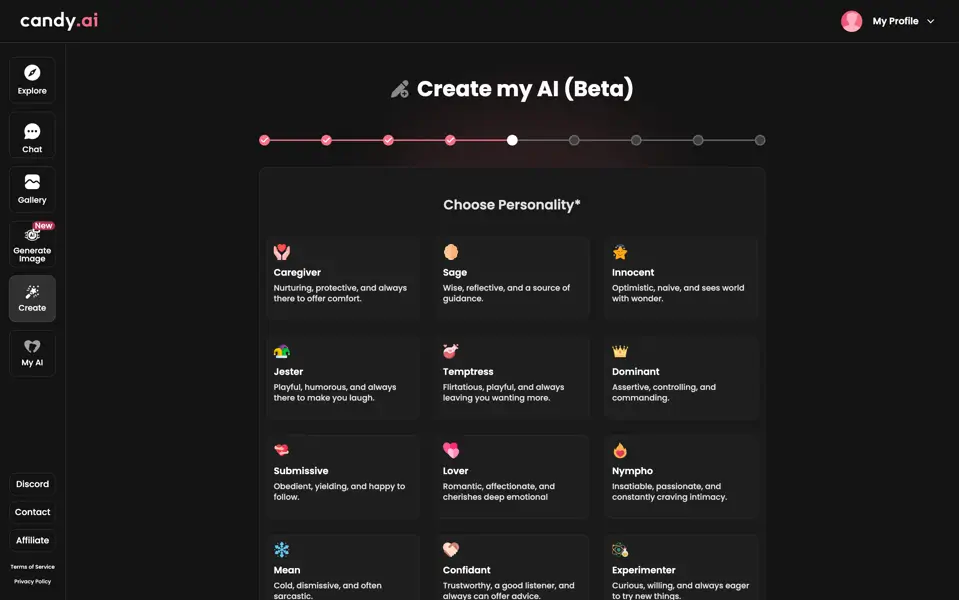960x600 pixels.
Task: Choose the Experimenter personality
Action: (x=681, y=570)
